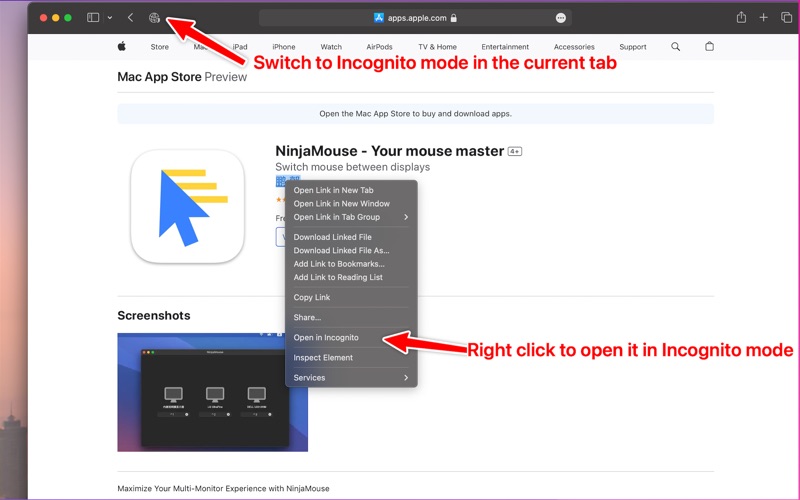
Task: Choose Download Linked File As…
Action: [351, 250]
